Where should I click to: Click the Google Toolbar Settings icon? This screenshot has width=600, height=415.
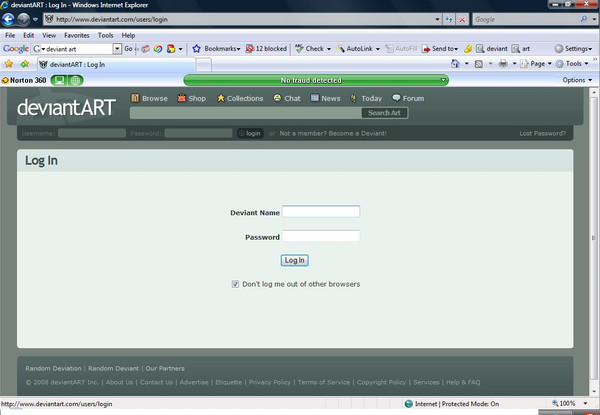click(x=559, y=49)
